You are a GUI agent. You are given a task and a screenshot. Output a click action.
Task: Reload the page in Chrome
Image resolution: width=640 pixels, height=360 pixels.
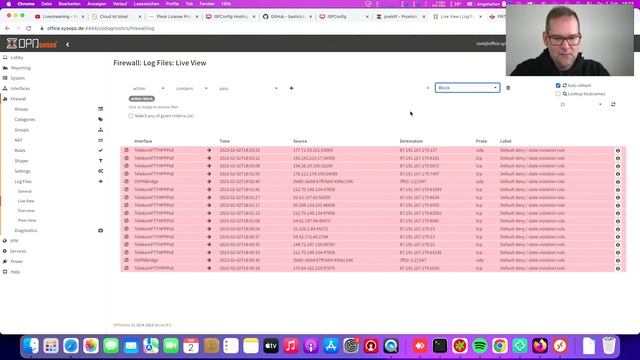point(29,29)
